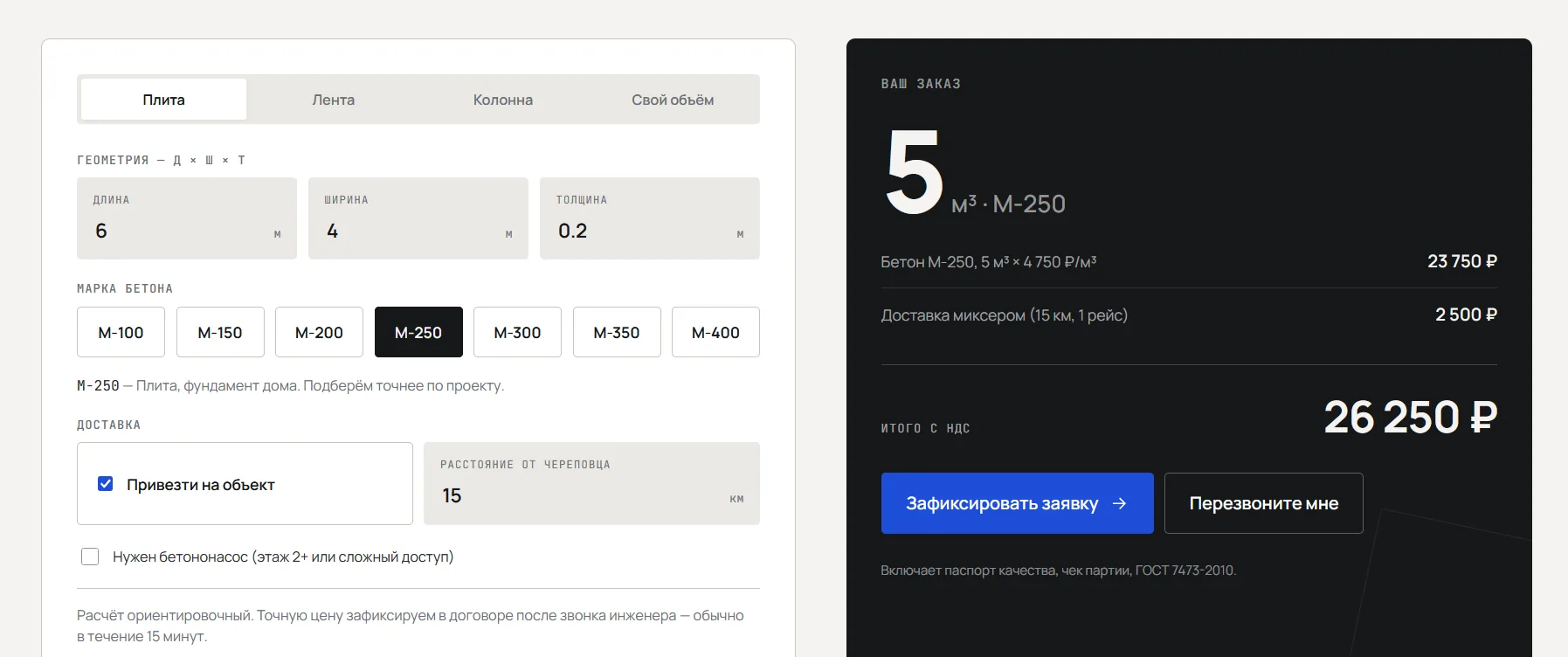Click the Расчёт ориентировочный disclaimer
1568x657 pixels.
click(411, 626)
